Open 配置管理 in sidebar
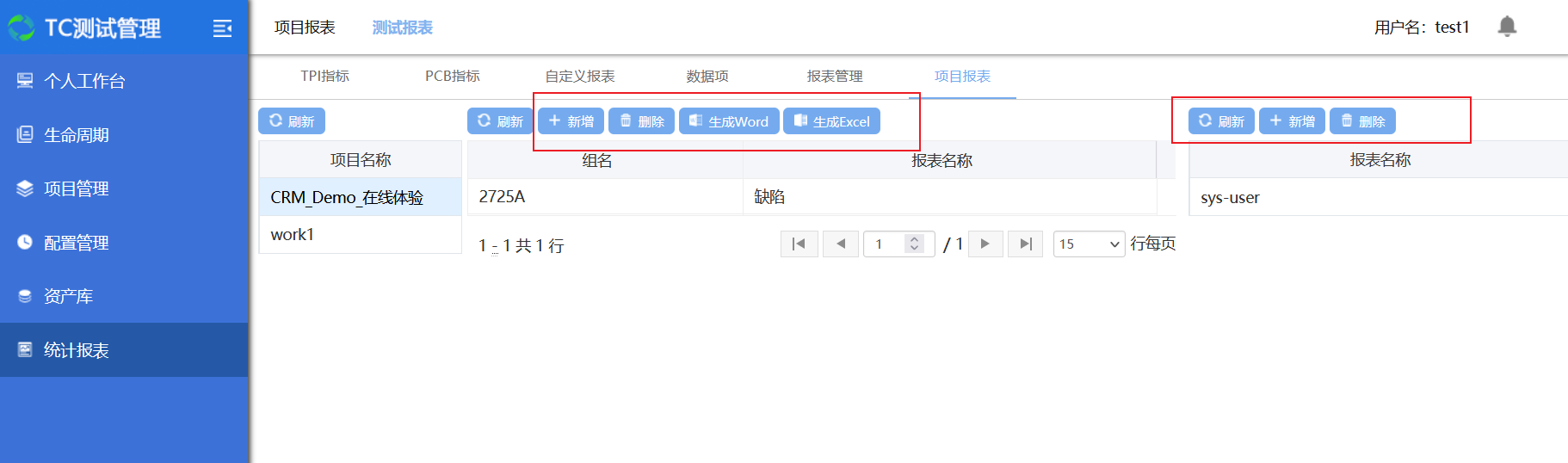 [124, 243]
